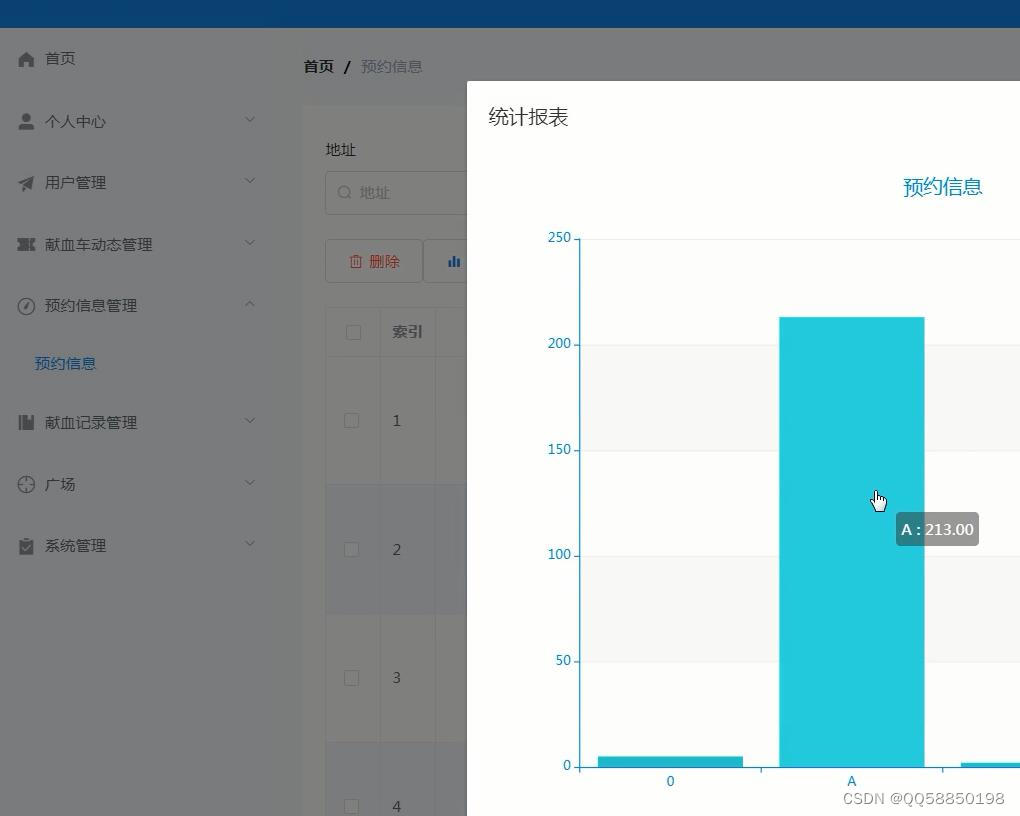Open 首页 from the breadcrumb
This screenshot has width=1020, height=816.
click(x=318, y=66)
